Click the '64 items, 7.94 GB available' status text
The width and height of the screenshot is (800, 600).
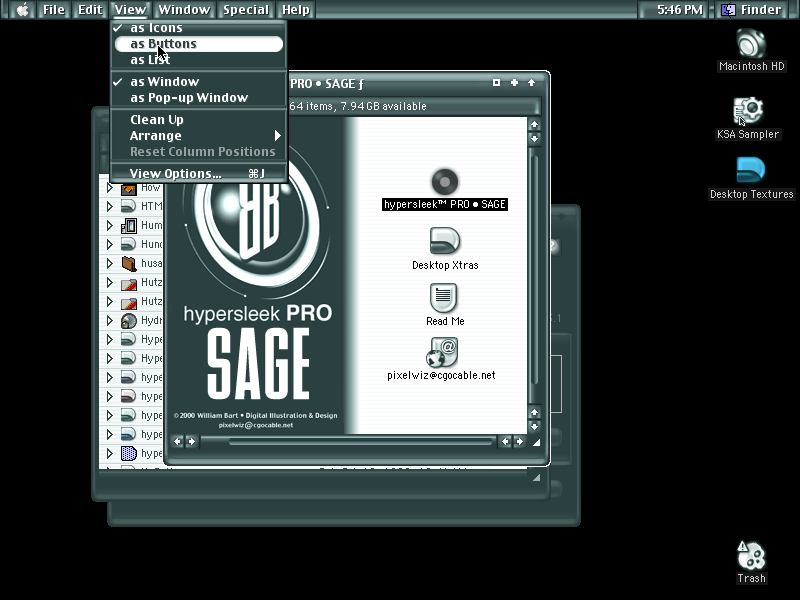[358, 106]
